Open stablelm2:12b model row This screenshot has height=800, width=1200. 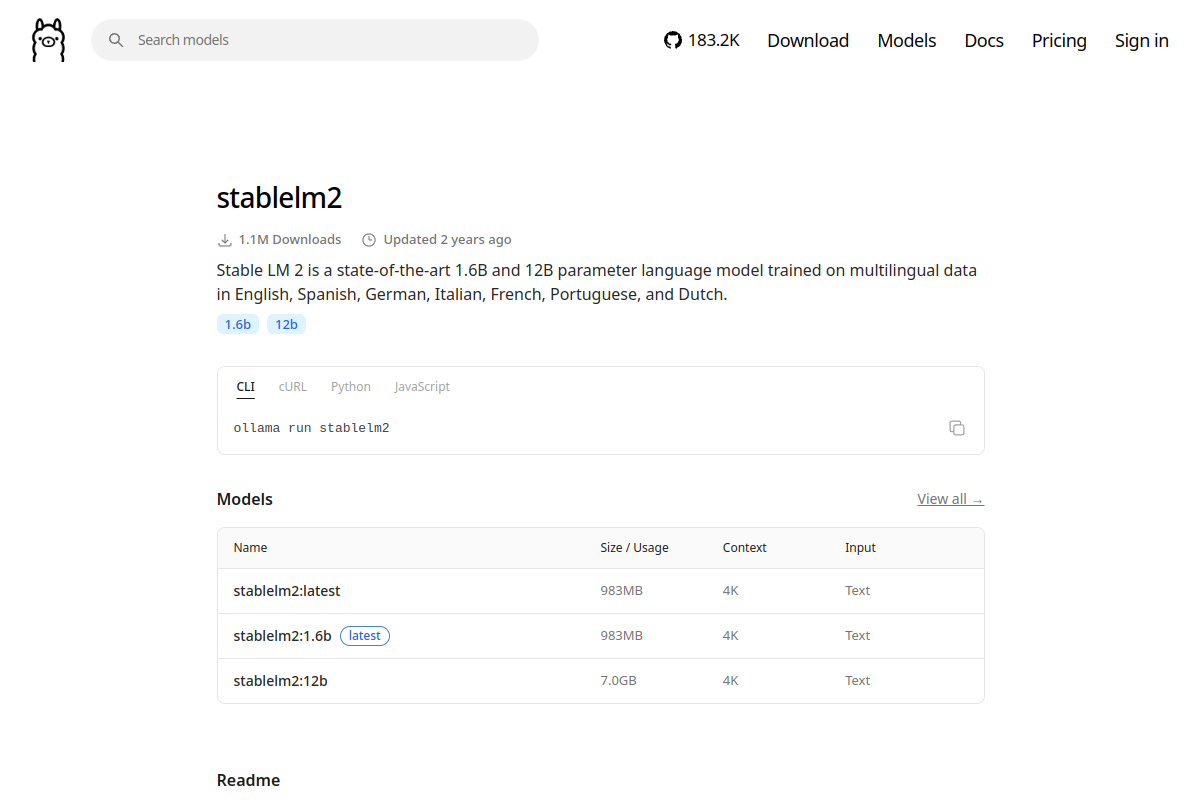pyautogui.click(x=601, y=681)
